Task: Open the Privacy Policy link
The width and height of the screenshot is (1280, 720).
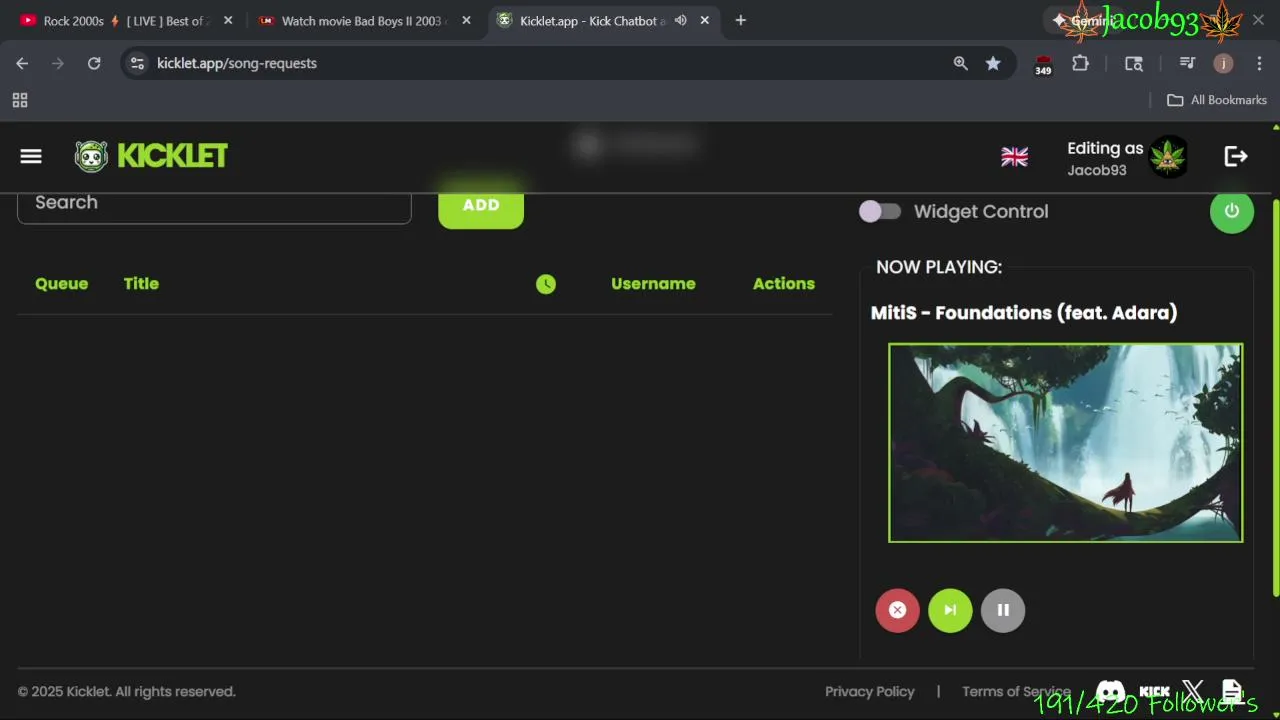Action: (870, 692)
